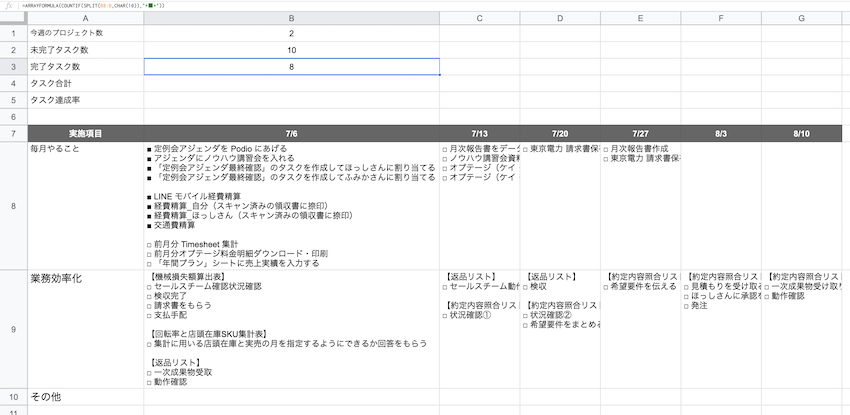Screen dimensions: 850x415
Task: Click the 毎月やること cell
Action: click(x=60, y=149)
